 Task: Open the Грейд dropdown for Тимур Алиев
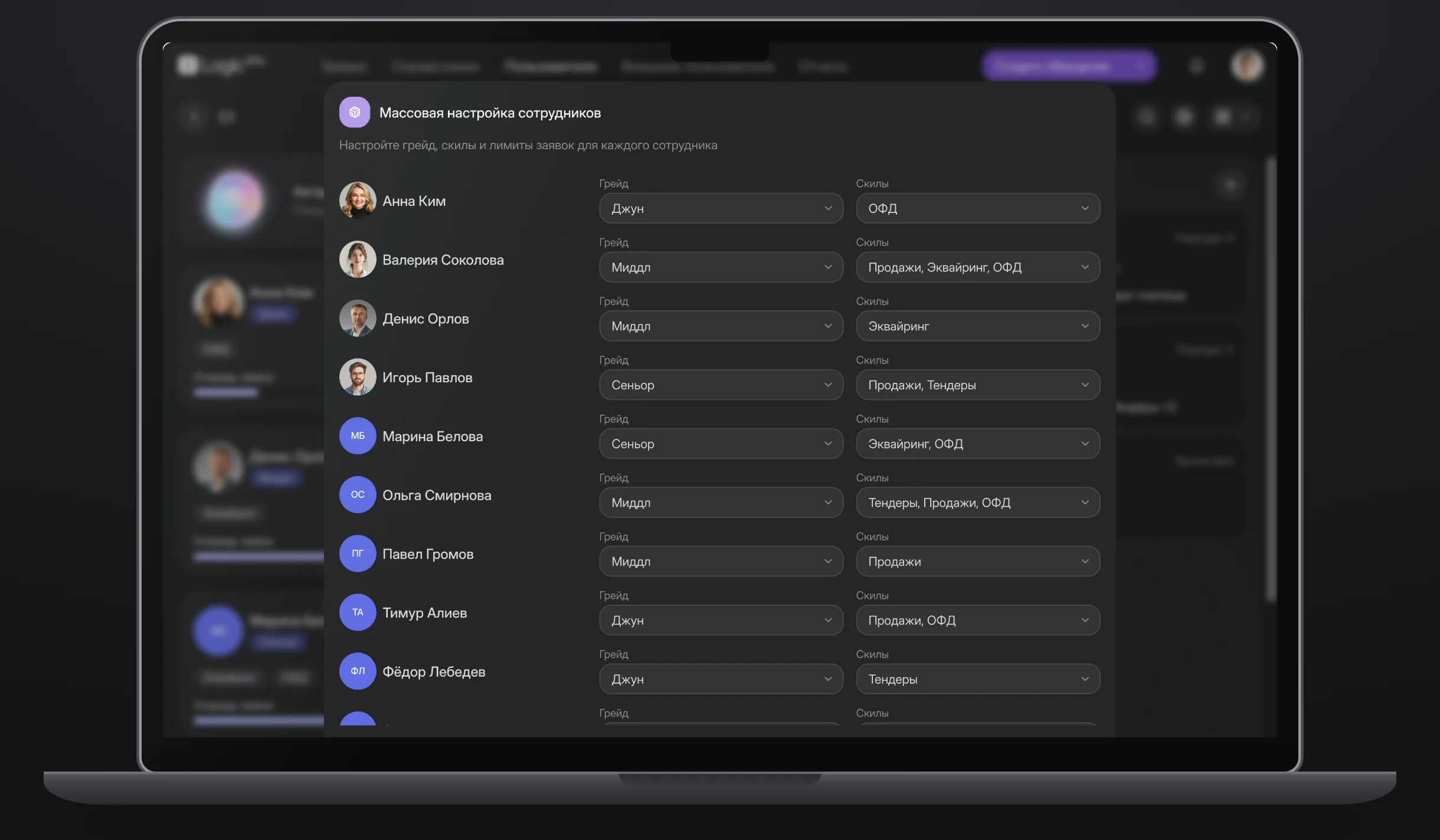pos(721,620)
